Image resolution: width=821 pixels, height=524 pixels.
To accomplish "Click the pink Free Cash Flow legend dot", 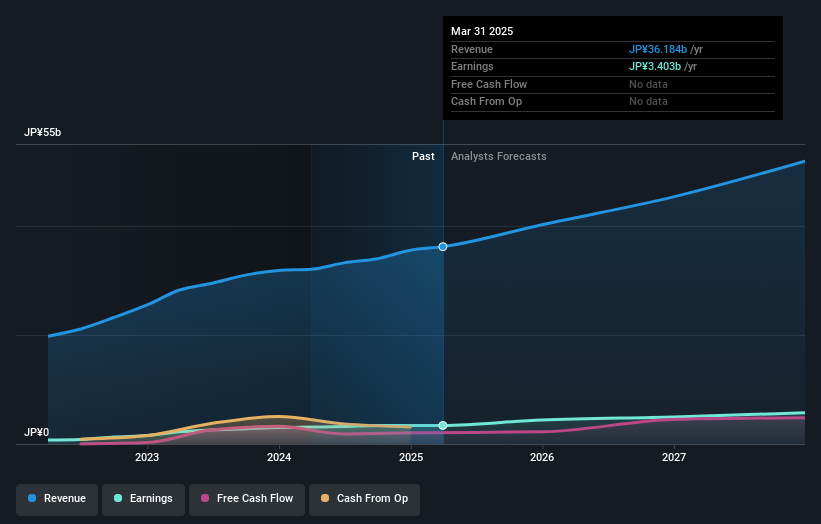I will pyautogui.click(x=205, y=498).
